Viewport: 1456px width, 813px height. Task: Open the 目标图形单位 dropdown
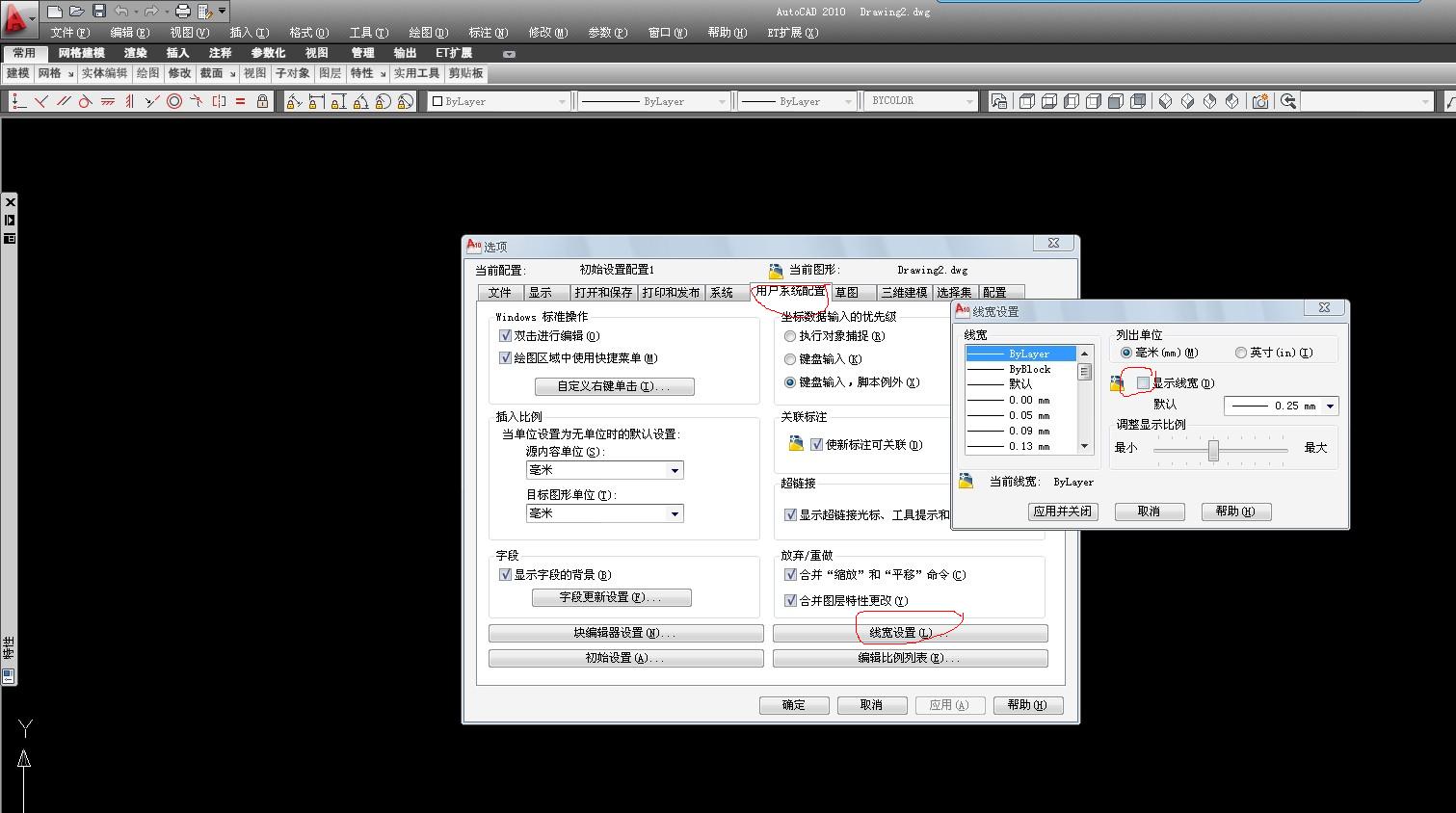coord(605,513)
